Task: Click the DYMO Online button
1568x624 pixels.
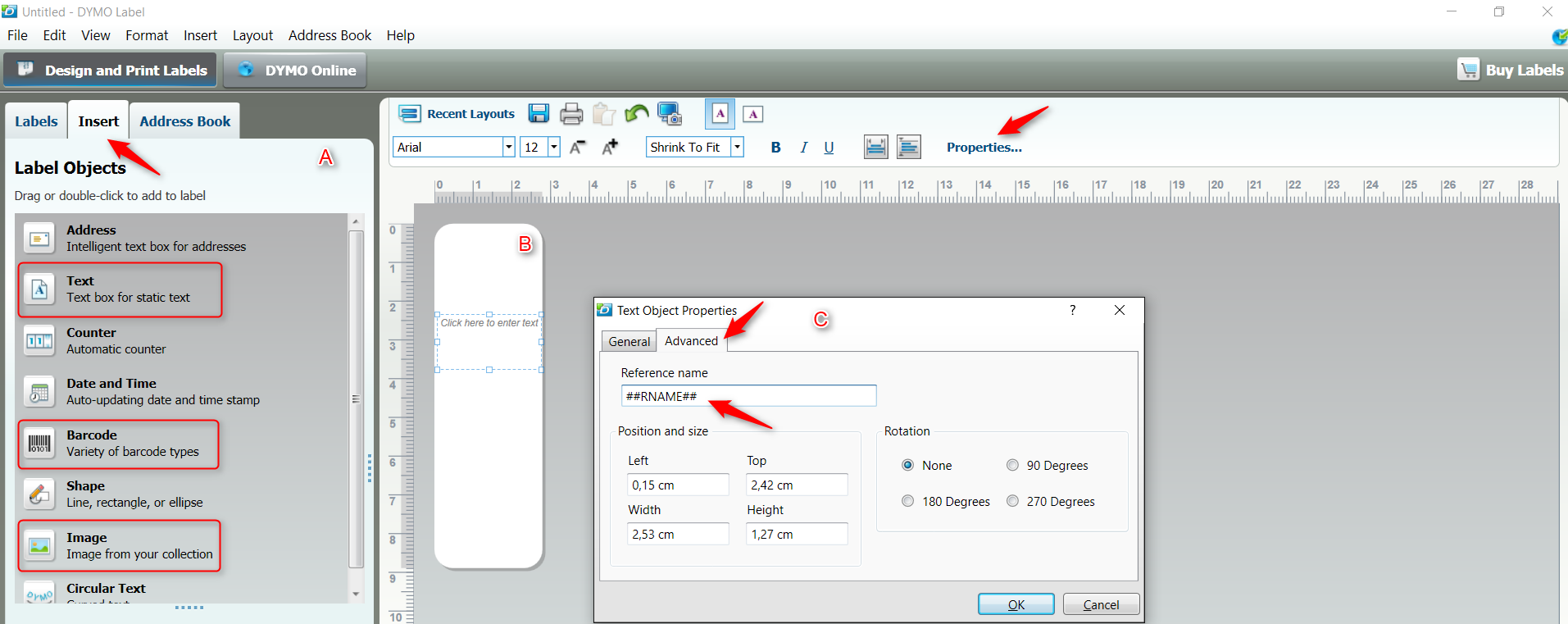Action: click(295, 70)
